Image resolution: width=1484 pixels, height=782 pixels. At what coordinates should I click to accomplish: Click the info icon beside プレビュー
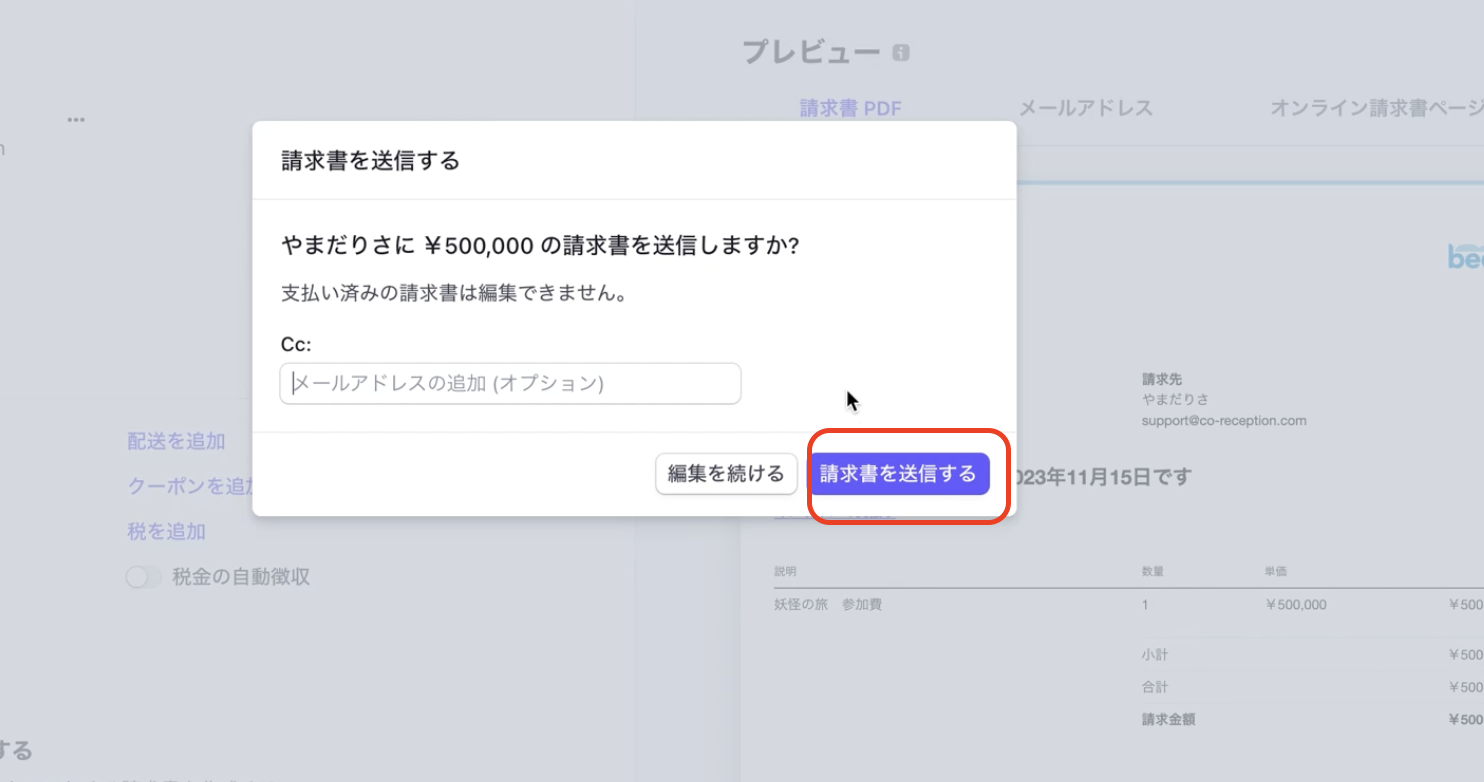click(901, 53)
